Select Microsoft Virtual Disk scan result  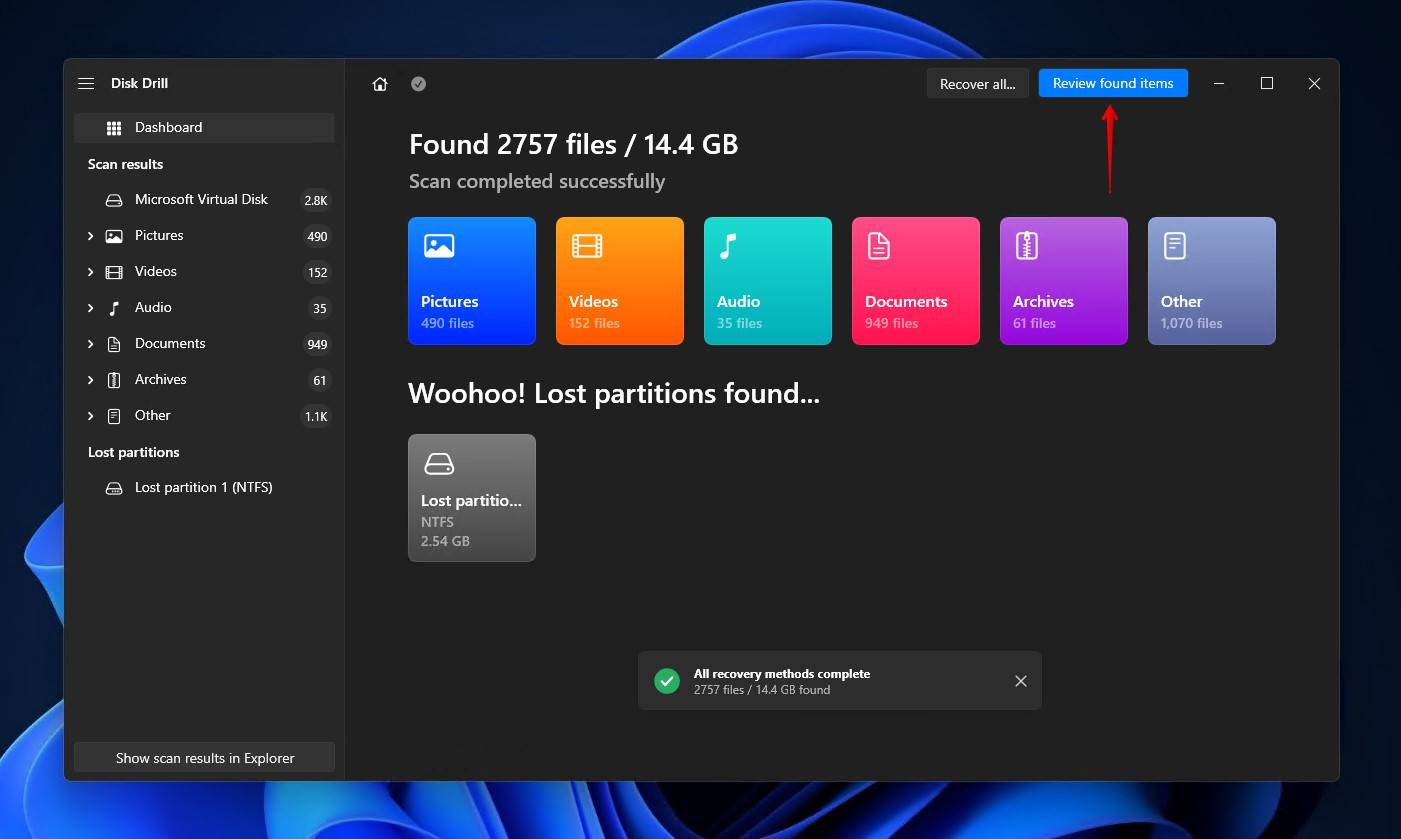[x=204, y=200]
